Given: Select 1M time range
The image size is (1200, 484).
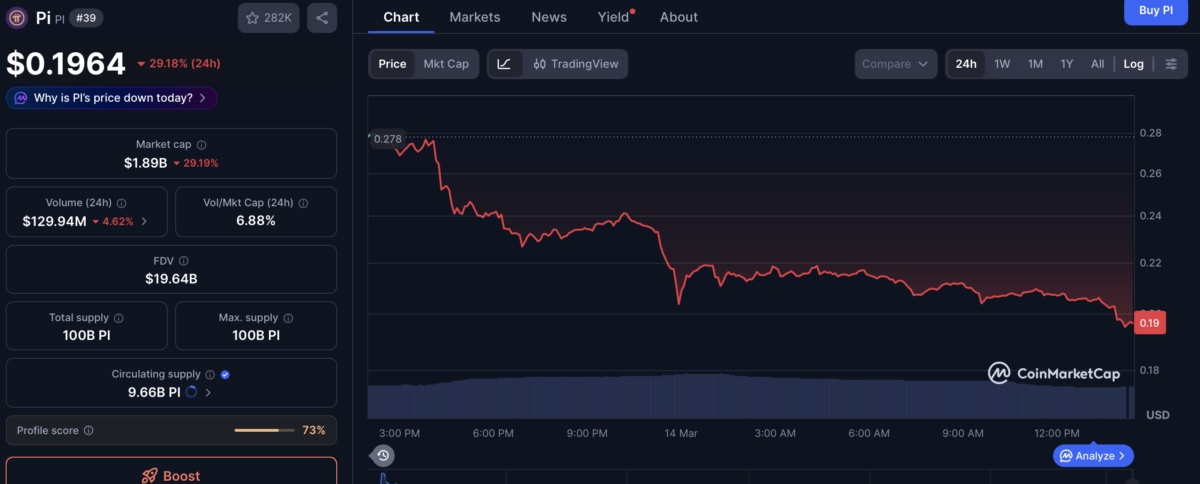Looking at the screenshot, I should 1035,64.
